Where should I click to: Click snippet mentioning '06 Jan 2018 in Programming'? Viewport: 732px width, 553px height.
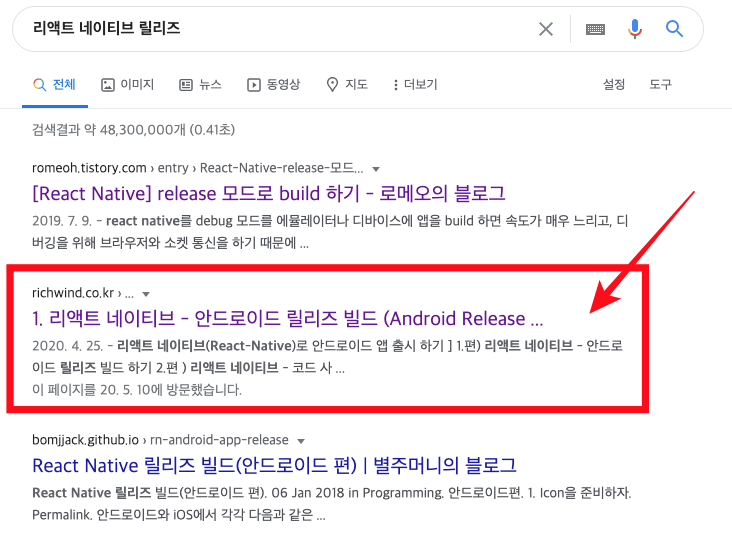point(331,504)
